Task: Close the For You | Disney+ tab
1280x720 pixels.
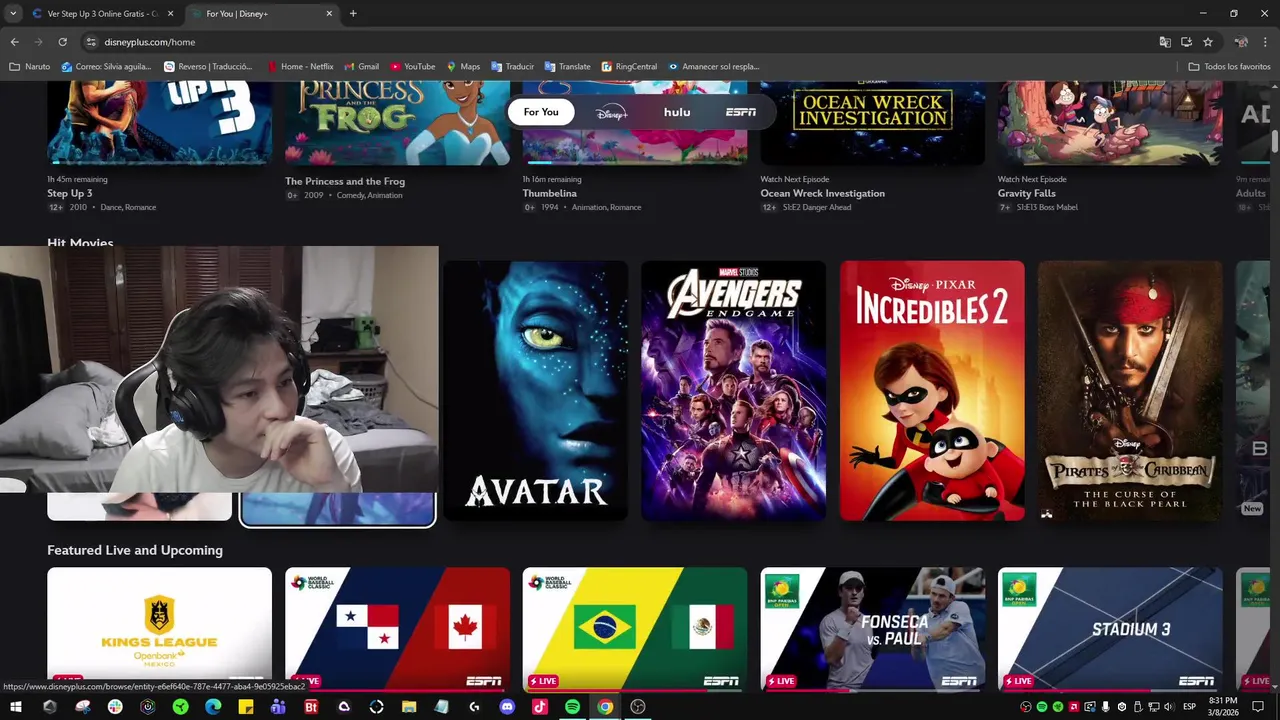Action: (329, 13)
